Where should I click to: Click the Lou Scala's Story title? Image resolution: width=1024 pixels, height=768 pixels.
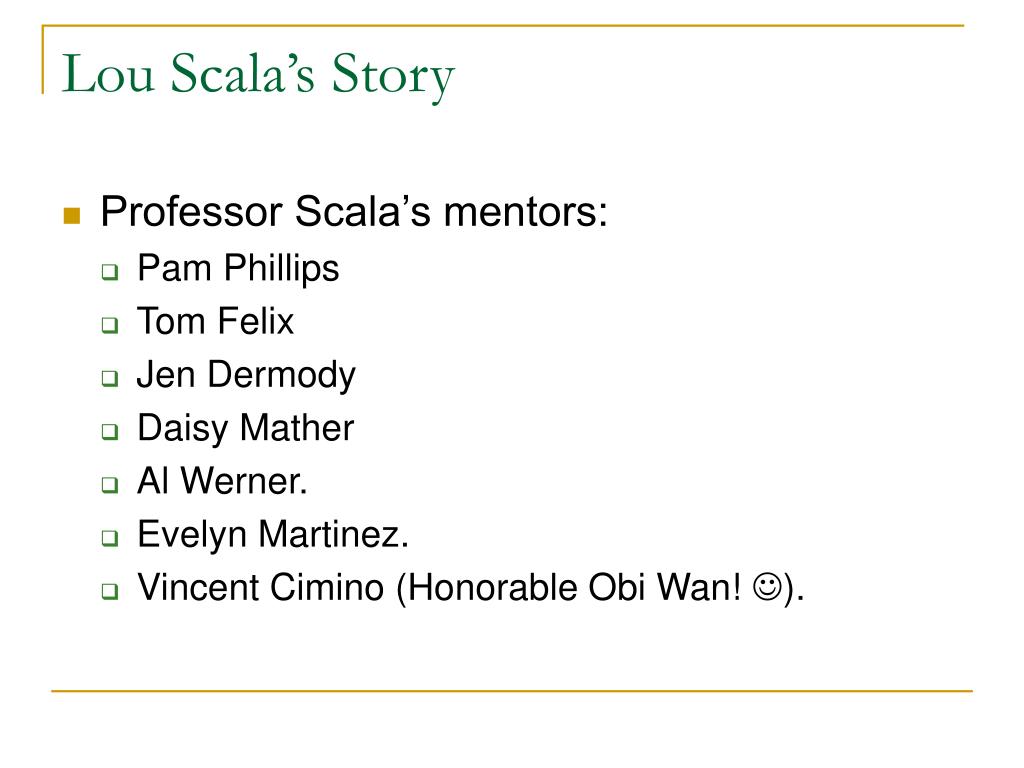coord(258,75)
